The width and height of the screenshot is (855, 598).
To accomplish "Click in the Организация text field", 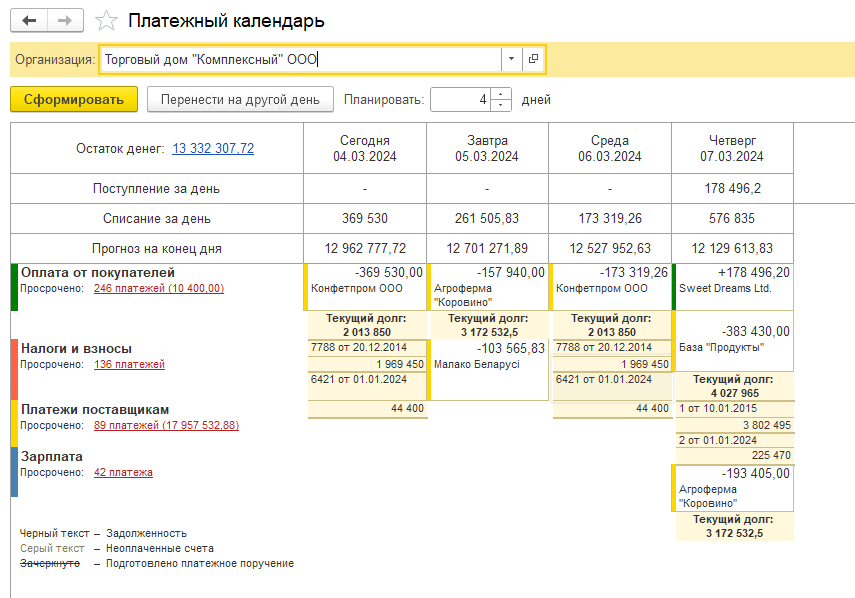I will click(300, 59).
